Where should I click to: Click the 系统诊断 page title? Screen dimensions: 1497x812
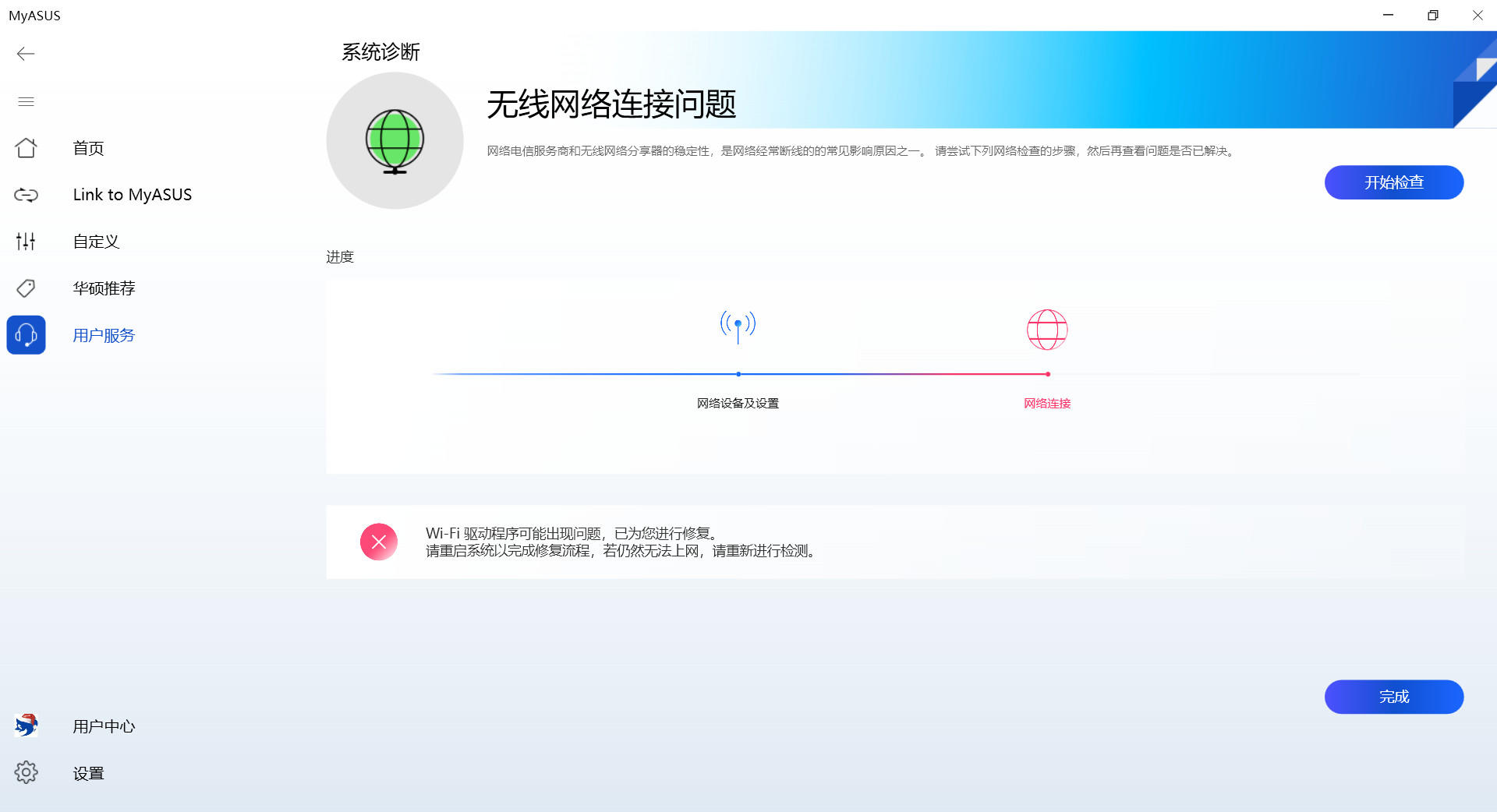click(x=380, y=52)
